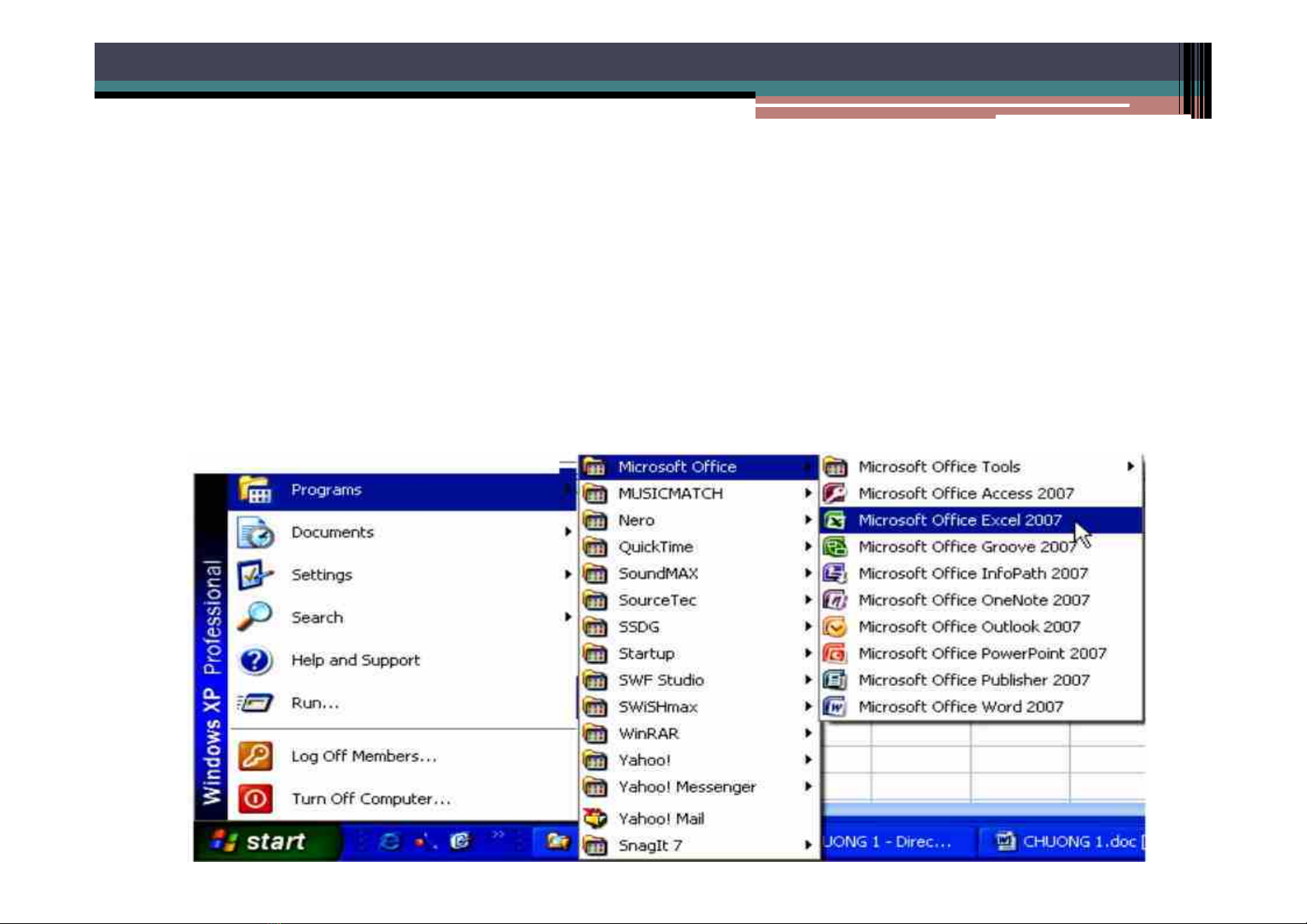Click the Internet Explorer quick launch icon
This screenshot has width=1307, height=924.
click(390, 841)
